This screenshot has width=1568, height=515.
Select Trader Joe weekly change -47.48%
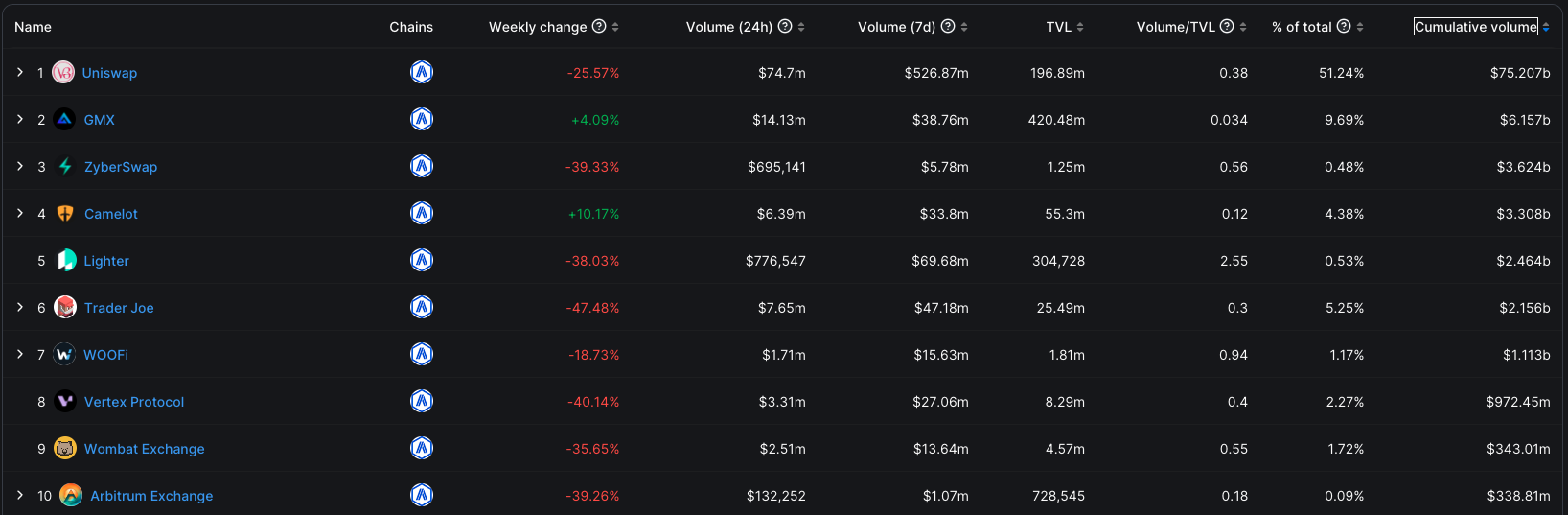pyautogui.click(x=593, y=308)
